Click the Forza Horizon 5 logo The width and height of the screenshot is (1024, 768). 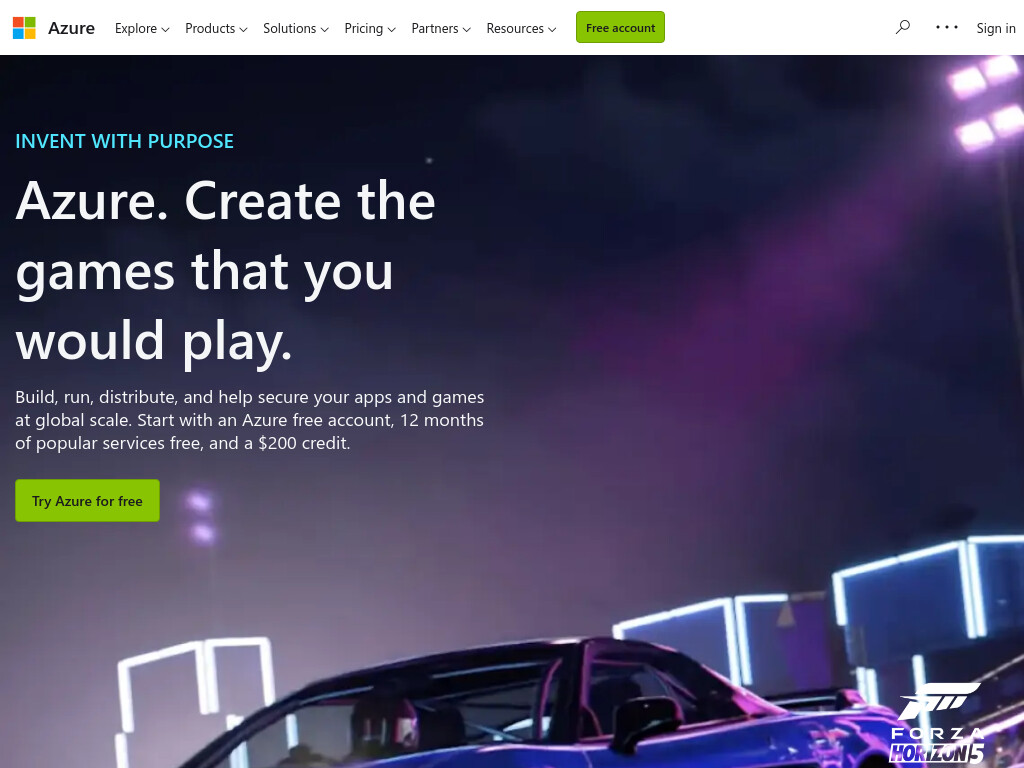938,724
